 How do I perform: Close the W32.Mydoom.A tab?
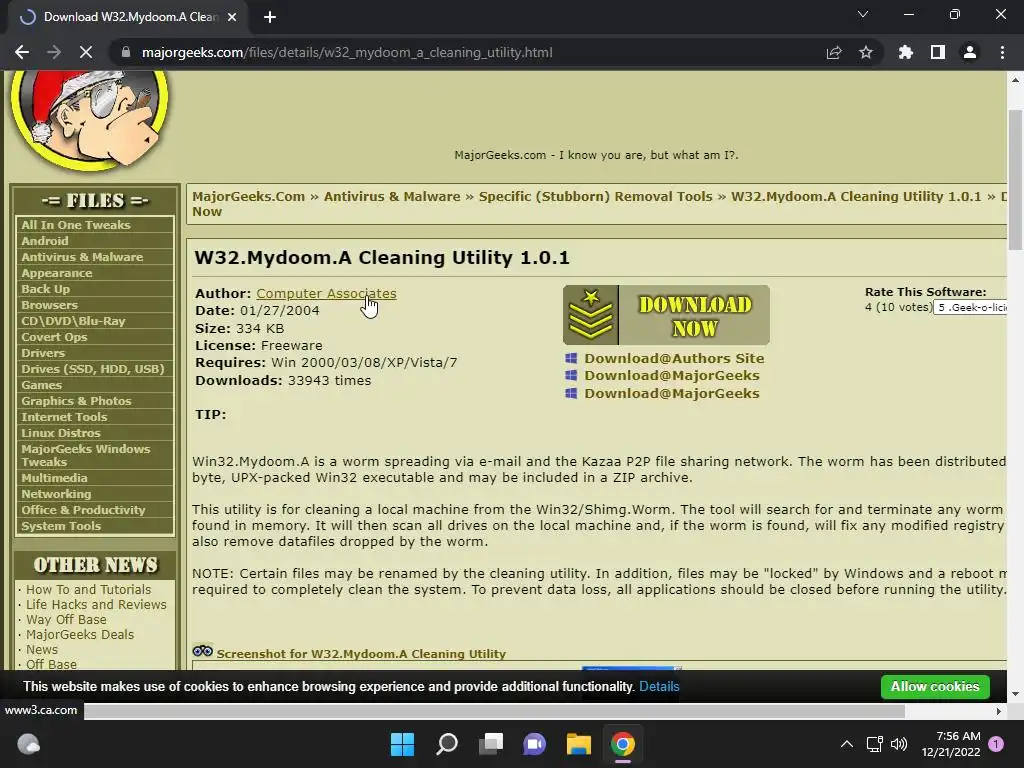click(x=232, y=17)
